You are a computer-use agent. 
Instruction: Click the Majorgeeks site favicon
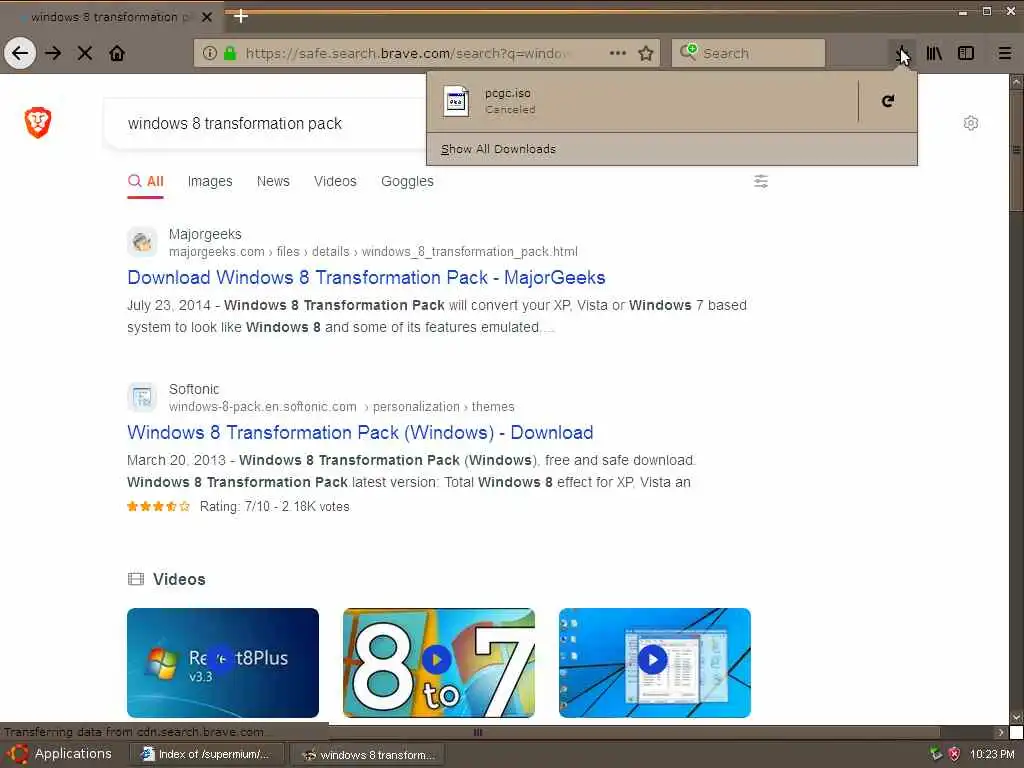click(142, 242)
